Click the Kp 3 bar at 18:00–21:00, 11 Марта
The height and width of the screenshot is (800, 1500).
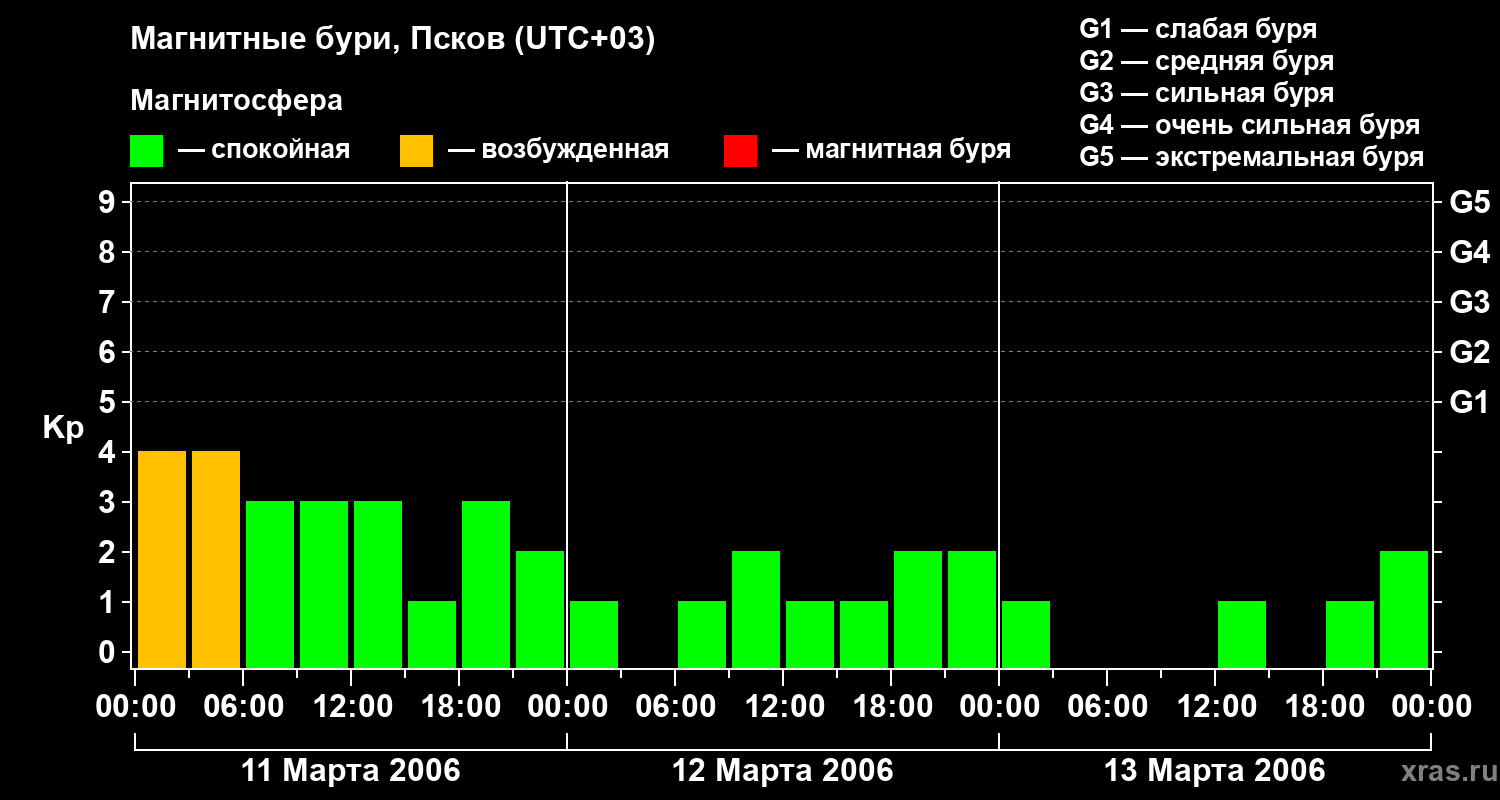pos(486,584)
